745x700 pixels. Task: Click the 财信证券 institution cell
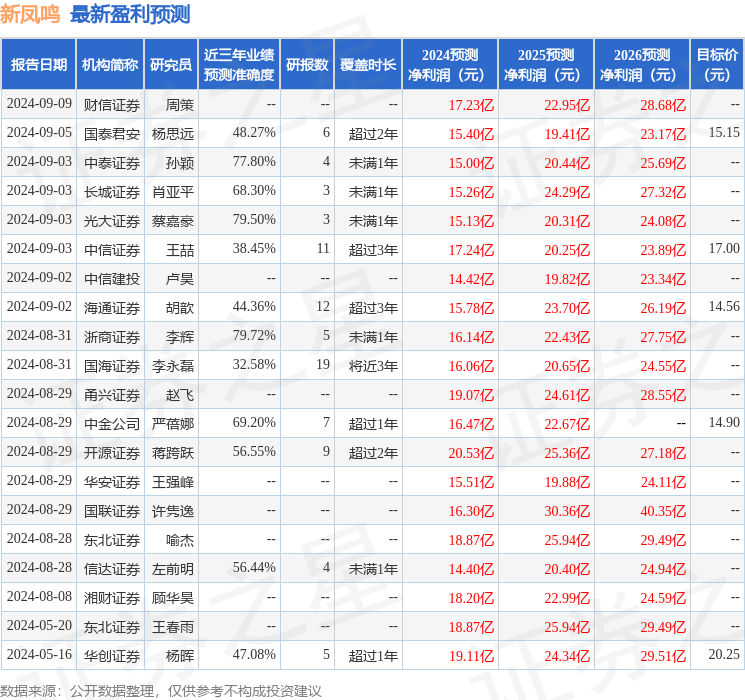[x=112, y=105]
